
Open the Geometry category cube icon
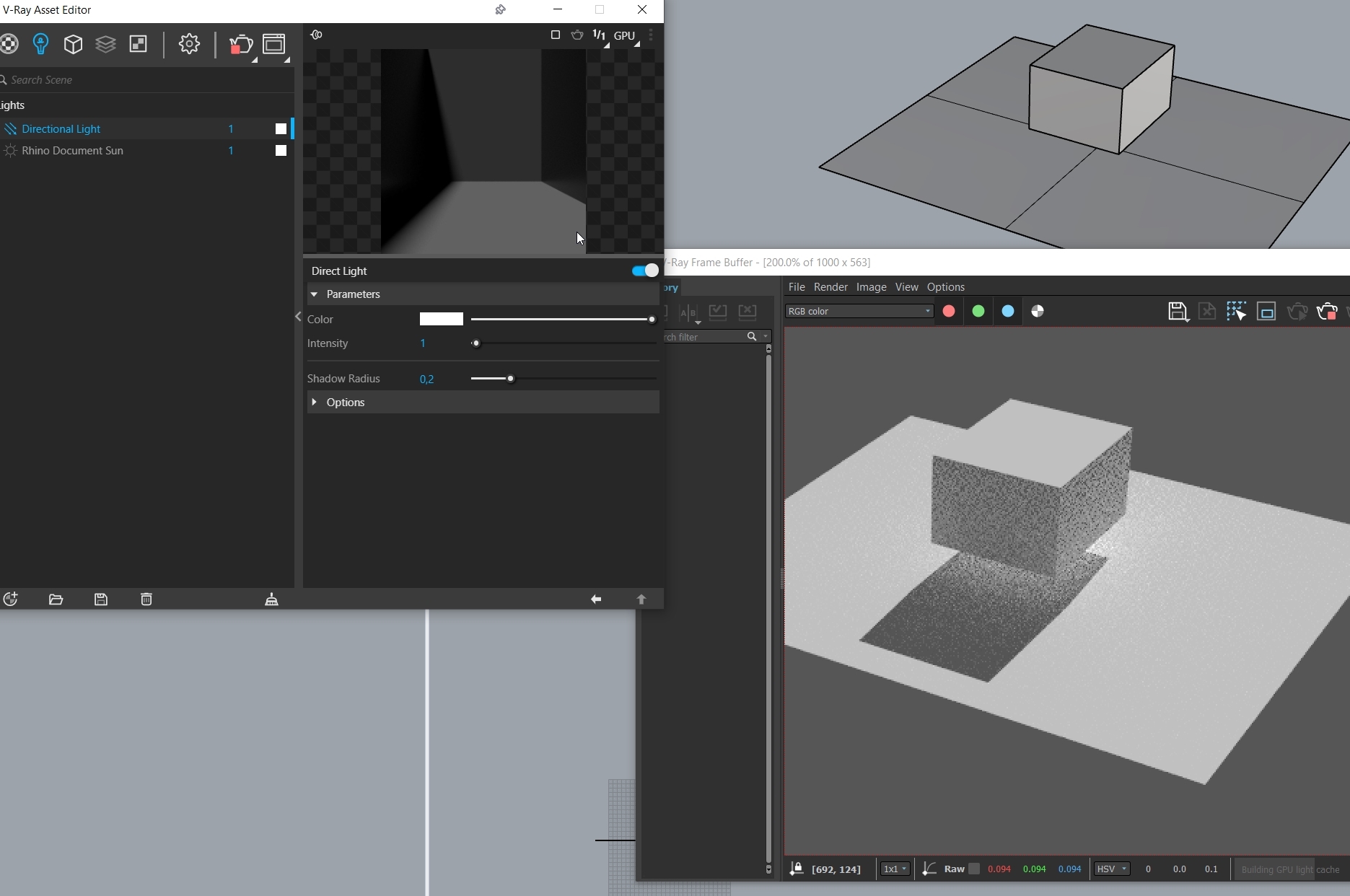tap(73, 44)
